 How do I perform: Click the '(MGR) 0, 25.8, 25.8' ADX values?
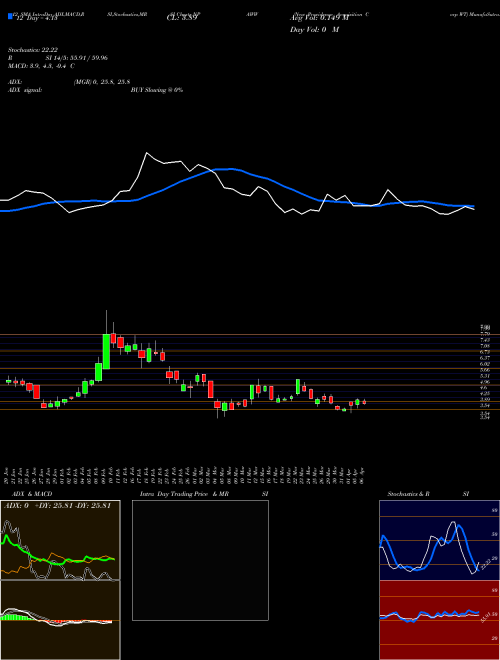(101, 82)
